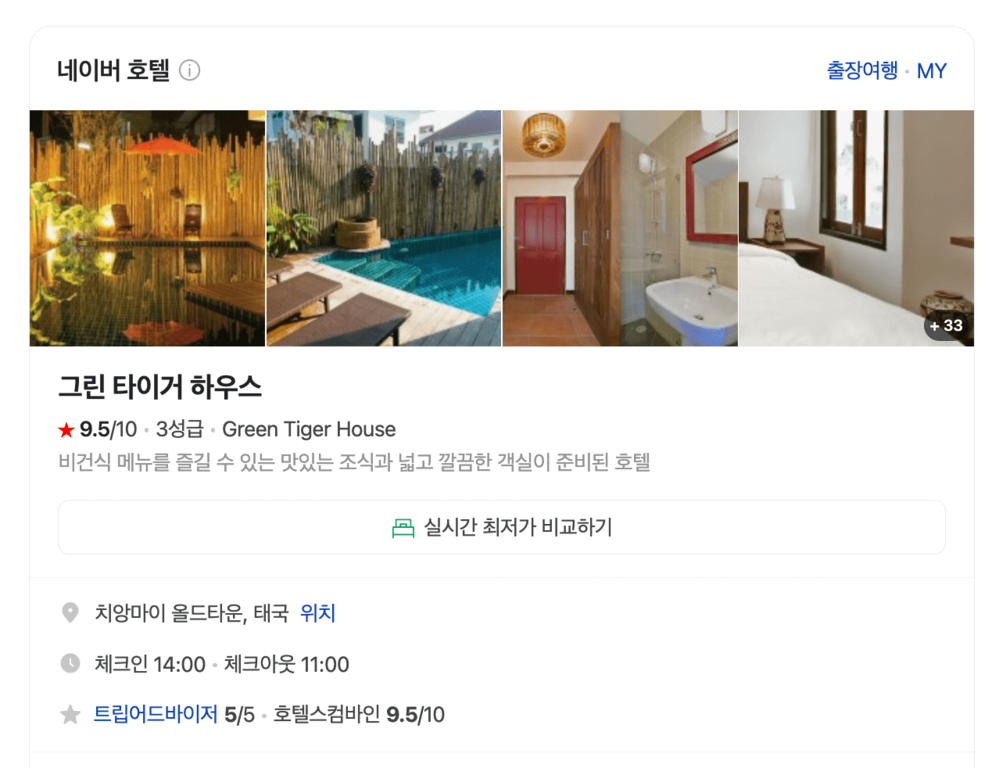Open the 위치 location link
The width and height of the screenshot is (999, 768).
click(x=317, y=613)
